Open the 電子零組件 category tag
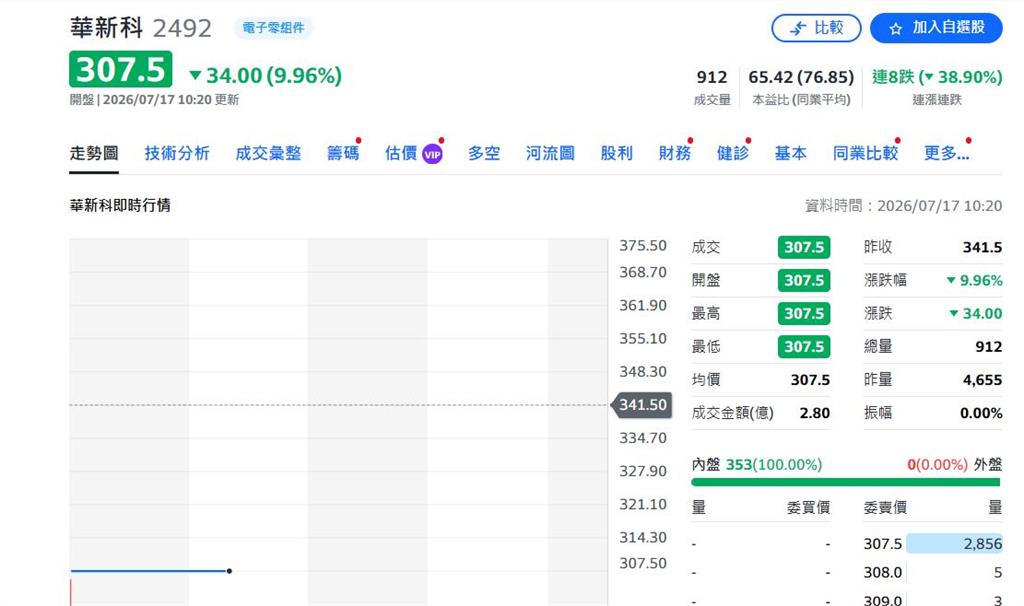 [273, 27]
